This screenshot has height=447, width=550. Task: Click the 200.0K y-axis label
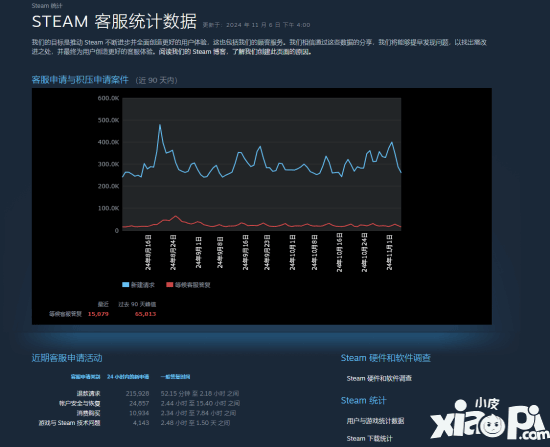[108, 186]
